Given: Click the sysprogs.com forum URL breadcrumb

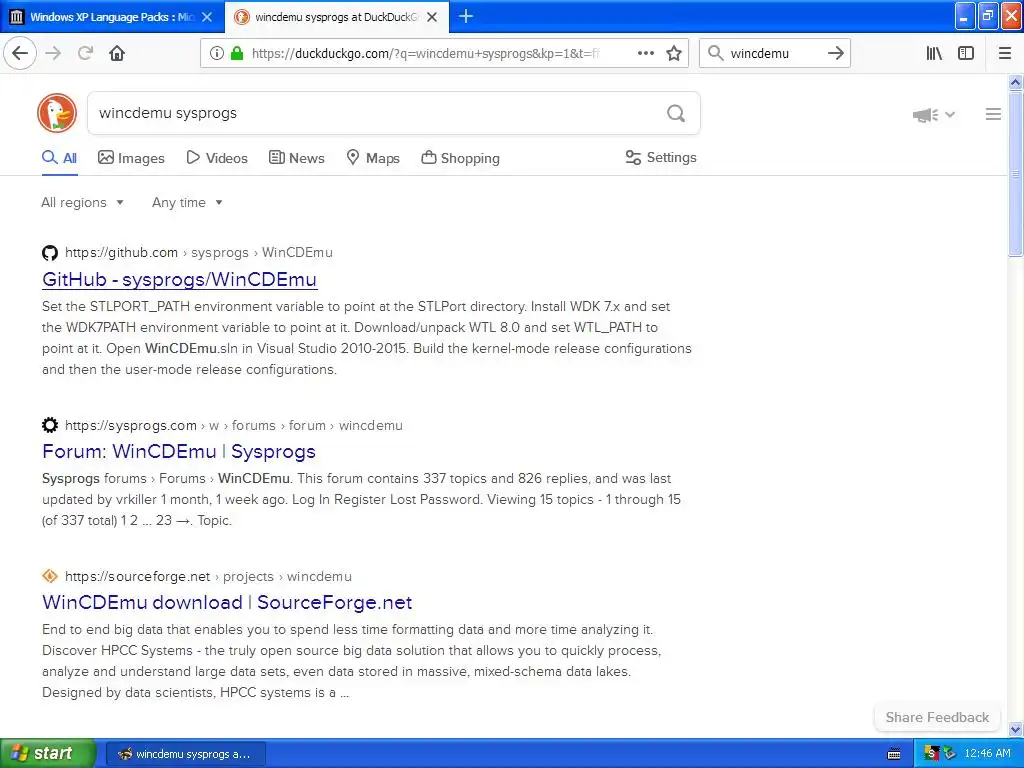Looking at the screenshot, I should 234,426.
